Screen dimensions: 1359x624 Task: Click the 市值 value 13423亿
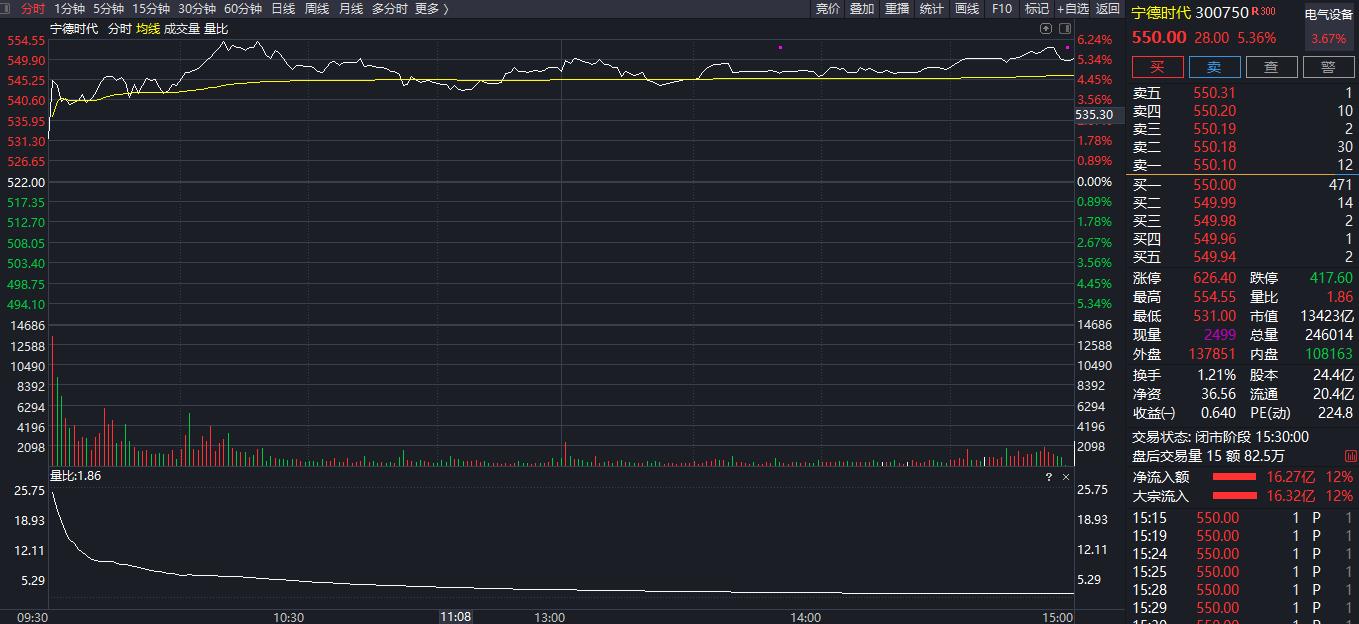click(x=1327, y=316)
